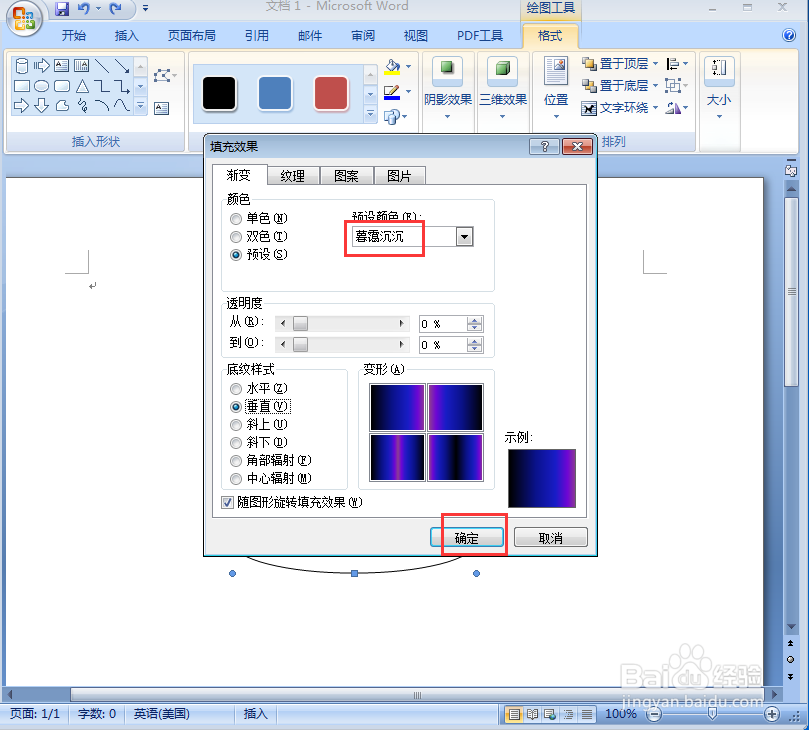Open the shadow effects button
Viewport: 809px width, 730px height.
(x=447, y=89)
